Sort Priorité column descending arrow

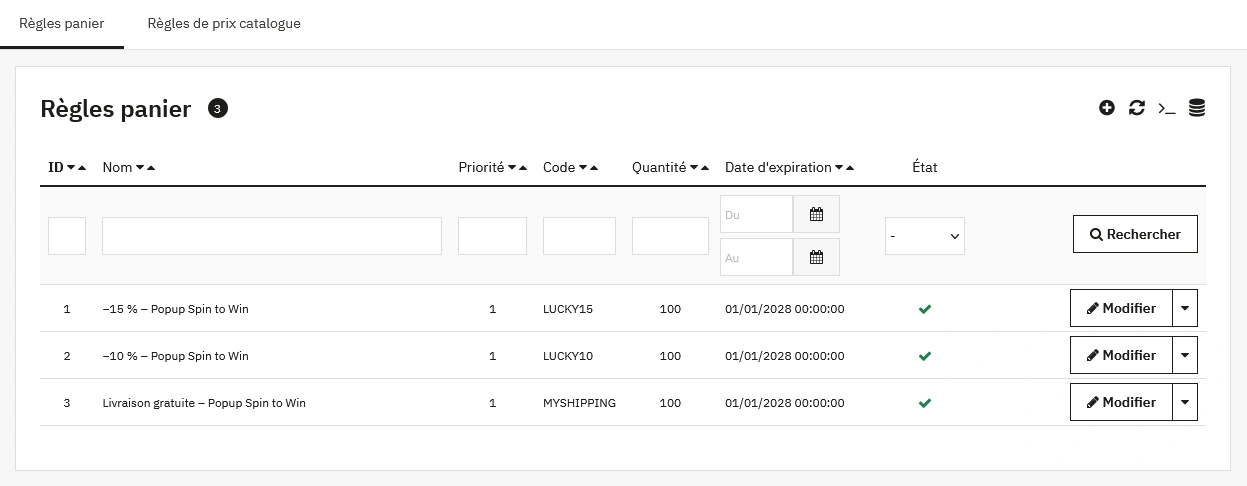point(511,168)
